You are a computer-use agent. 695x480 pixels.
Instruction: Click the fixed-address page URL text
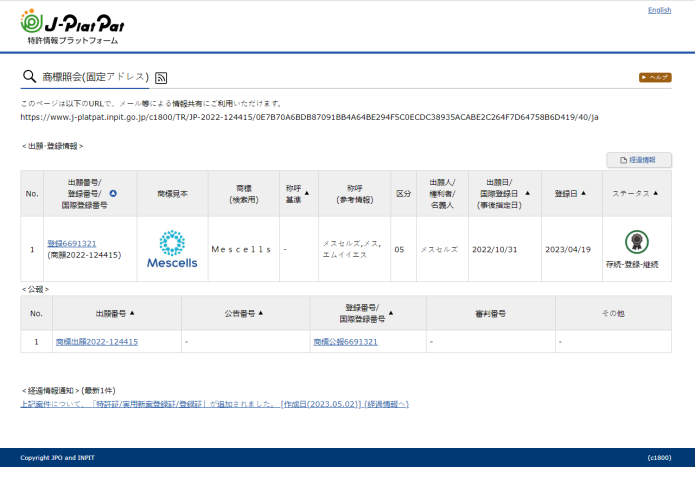tap(309, 117)
